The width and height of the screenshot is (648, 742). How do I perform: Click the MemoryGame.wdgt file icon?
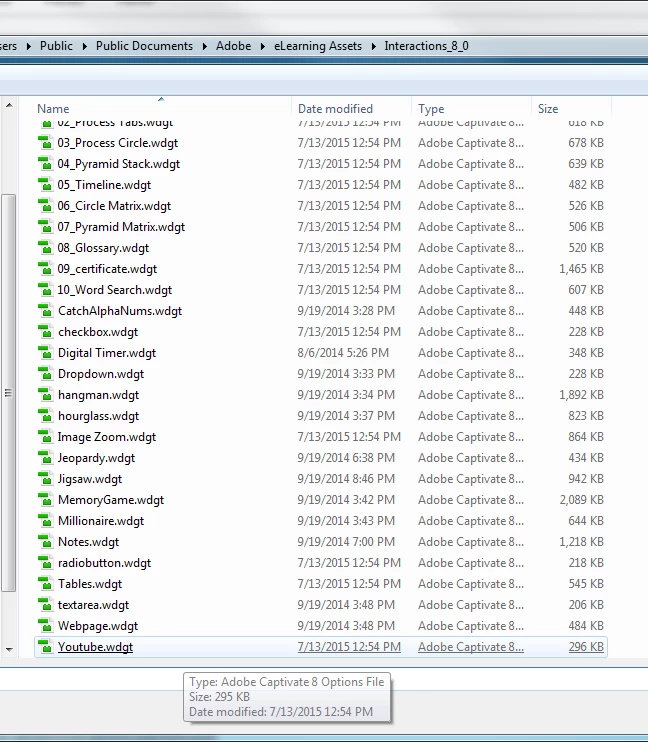[45, 500]
